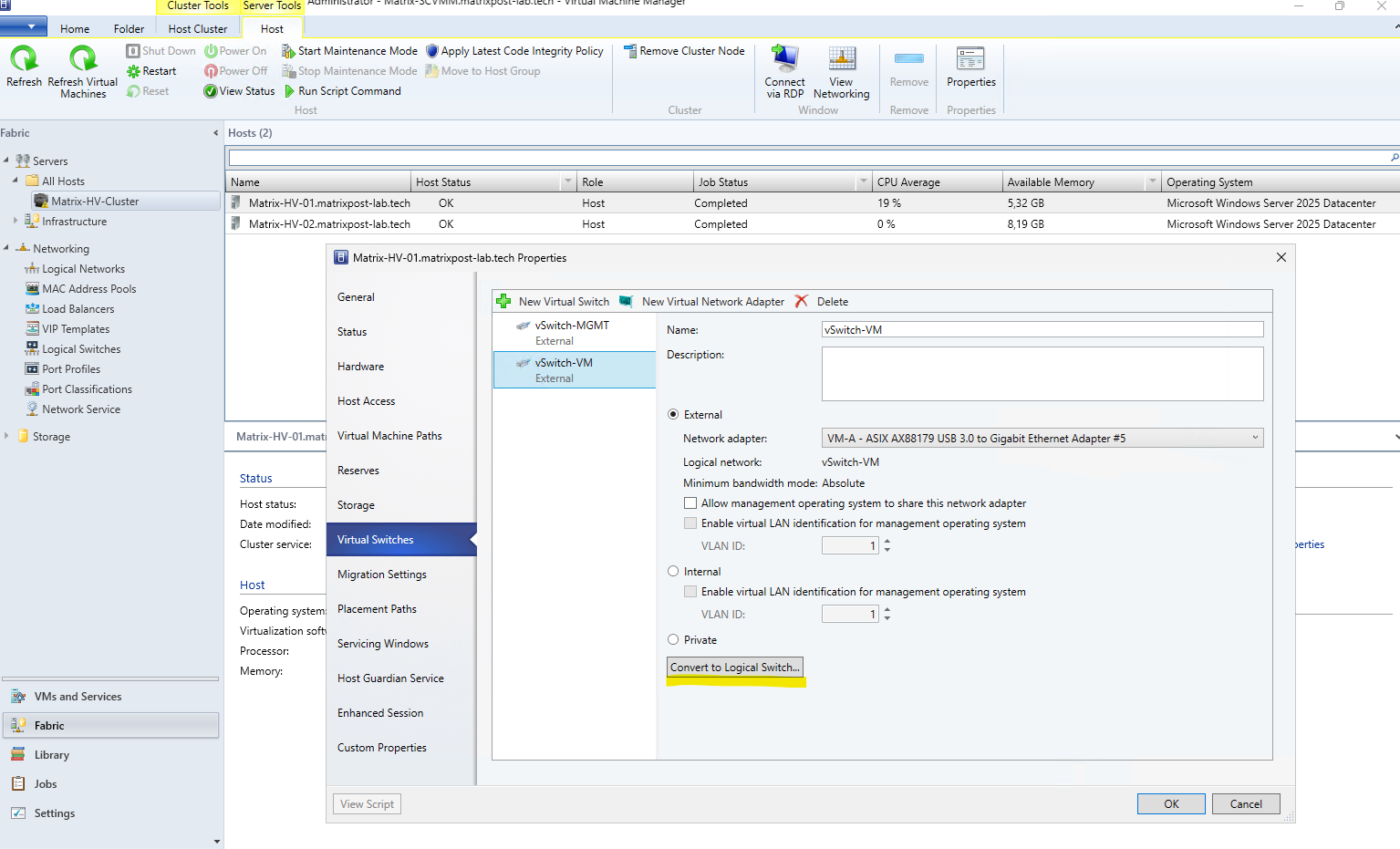Screen dimensions: 1400x849
Task: Remove Cluster Node from cluster
Action: (684, 51)
